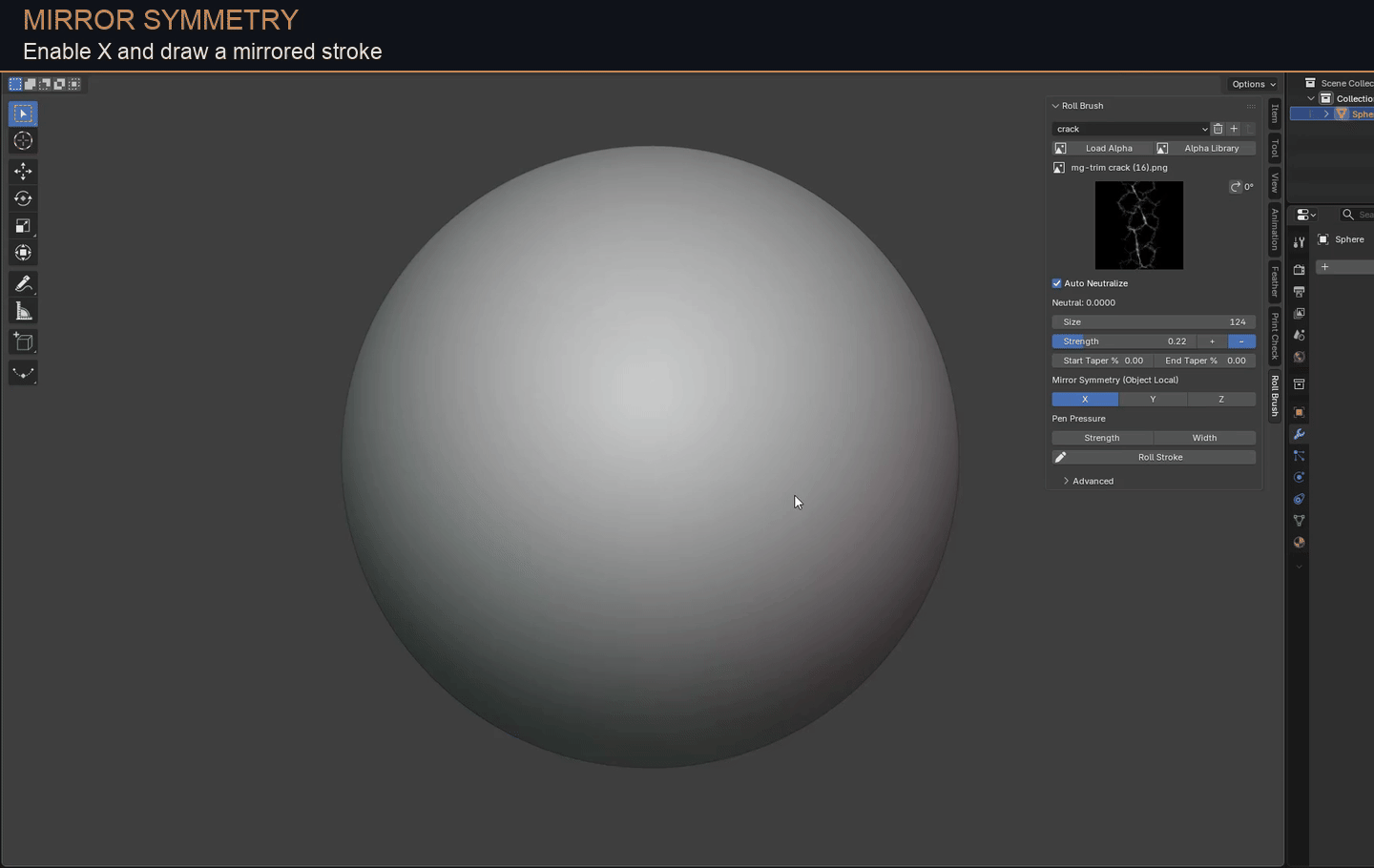Toggle pen pressure Width
Screen dimensions: 1374x868
1205,438
